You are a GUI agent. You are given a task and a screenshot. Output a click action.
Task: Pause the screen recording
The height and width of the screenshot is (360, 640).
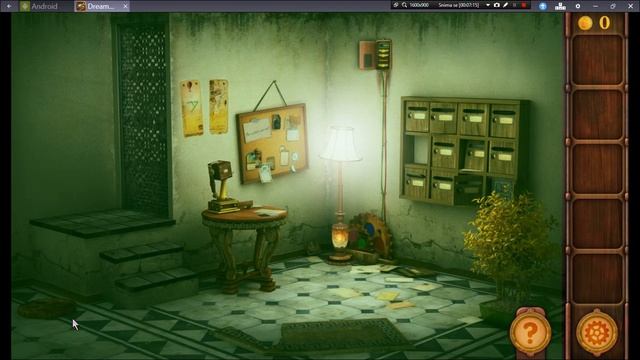pyautogui.click(x=514, y=5)
